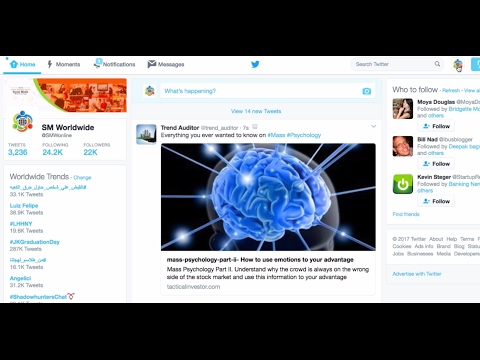Open the blue brain image
Viewport: 480px width, 360px height.
click(x=268, y=197)
